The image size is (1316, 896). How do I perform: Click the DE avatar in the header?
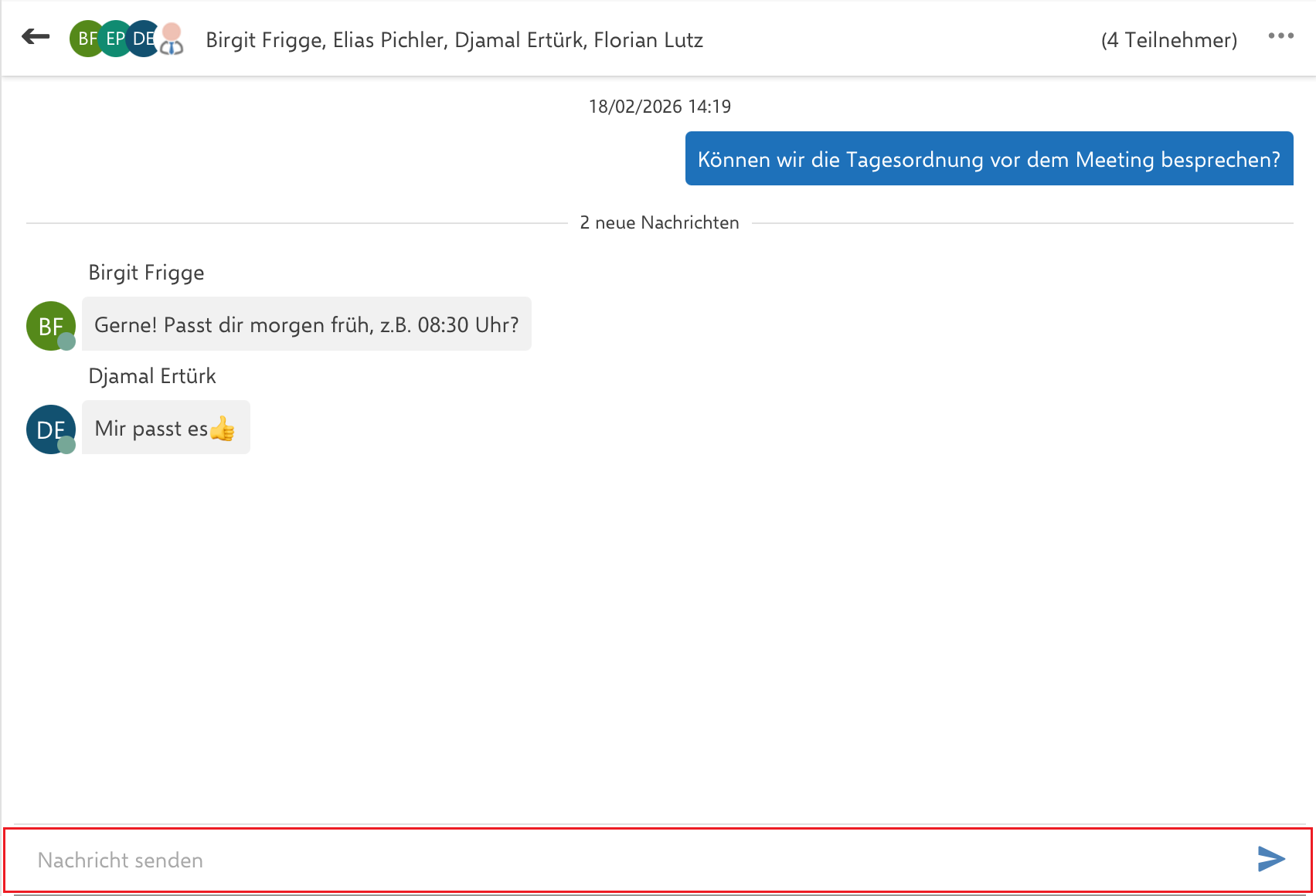[141, 39]
